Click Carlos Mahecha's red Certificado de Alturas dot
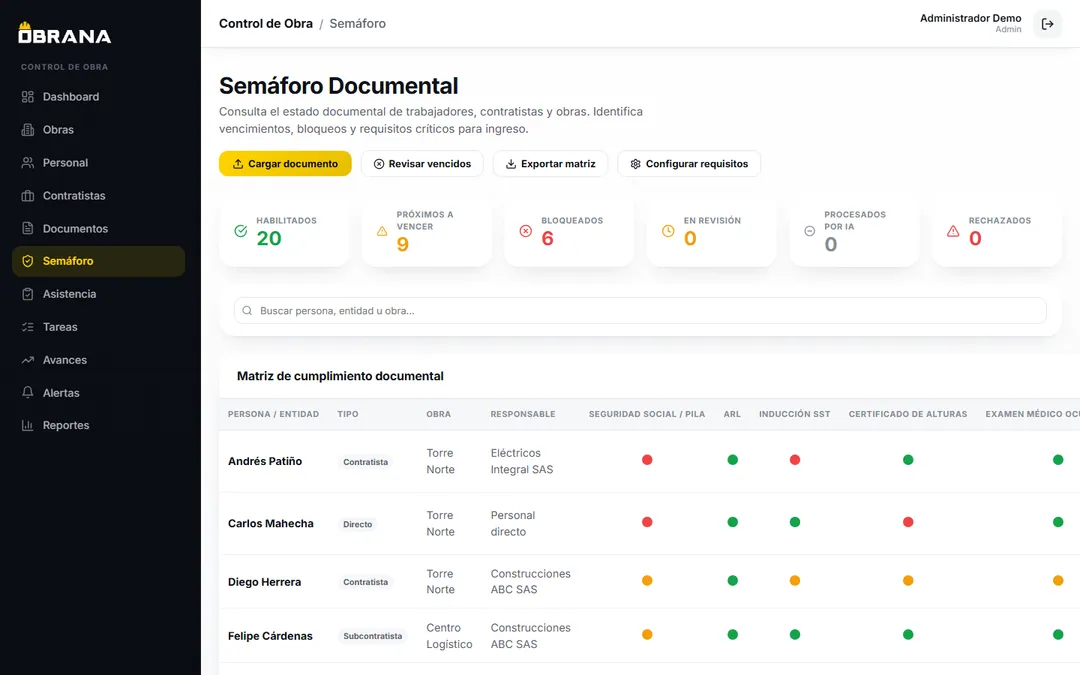Screen dimensions: 1080x675 (908, 522)
